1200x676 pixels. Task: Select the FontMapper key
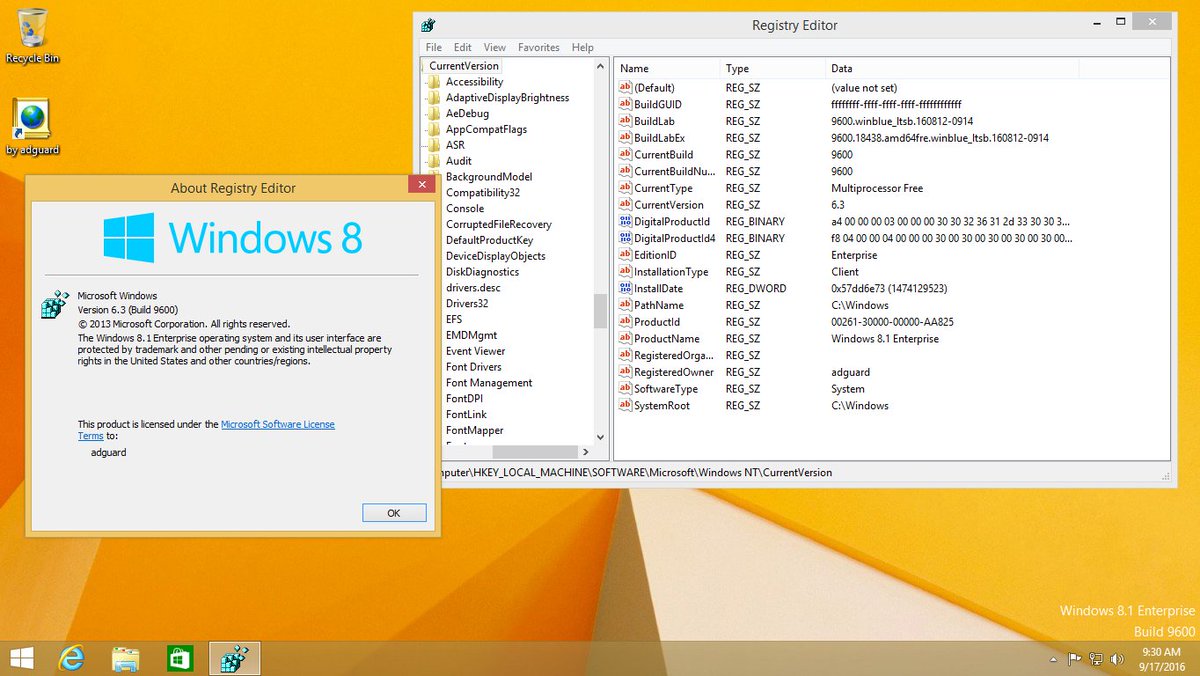(474, 430)
